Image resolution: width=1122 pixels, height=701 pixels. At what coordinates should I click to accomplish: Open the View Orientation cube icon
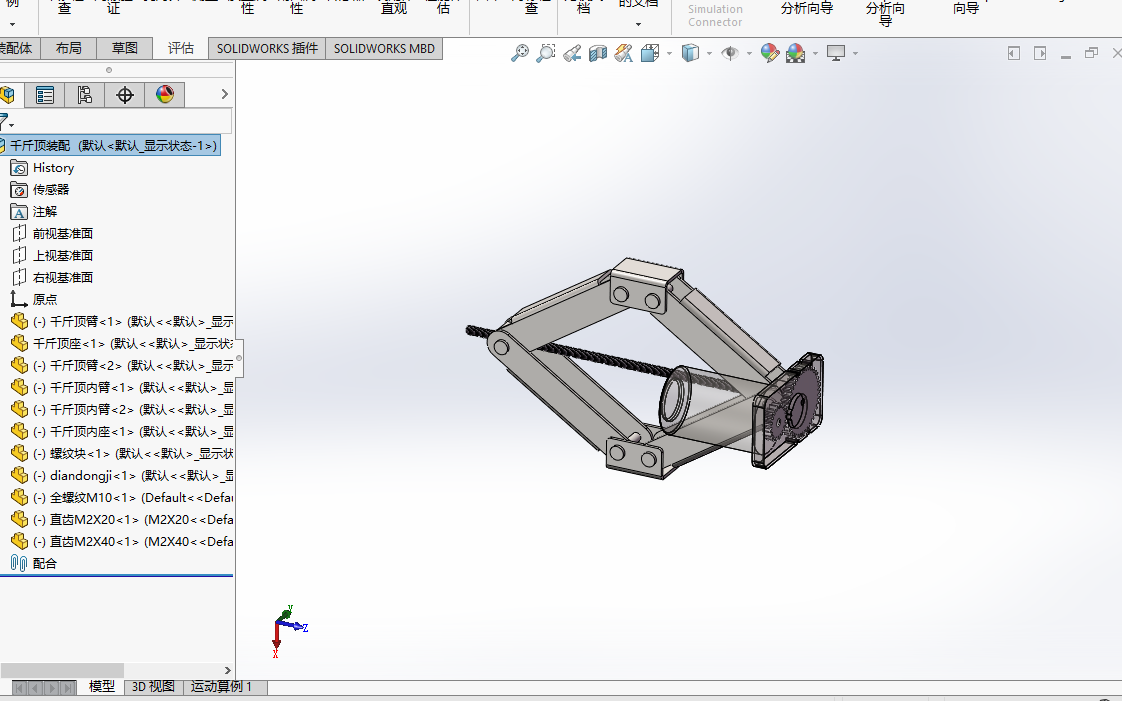(650, 53)
